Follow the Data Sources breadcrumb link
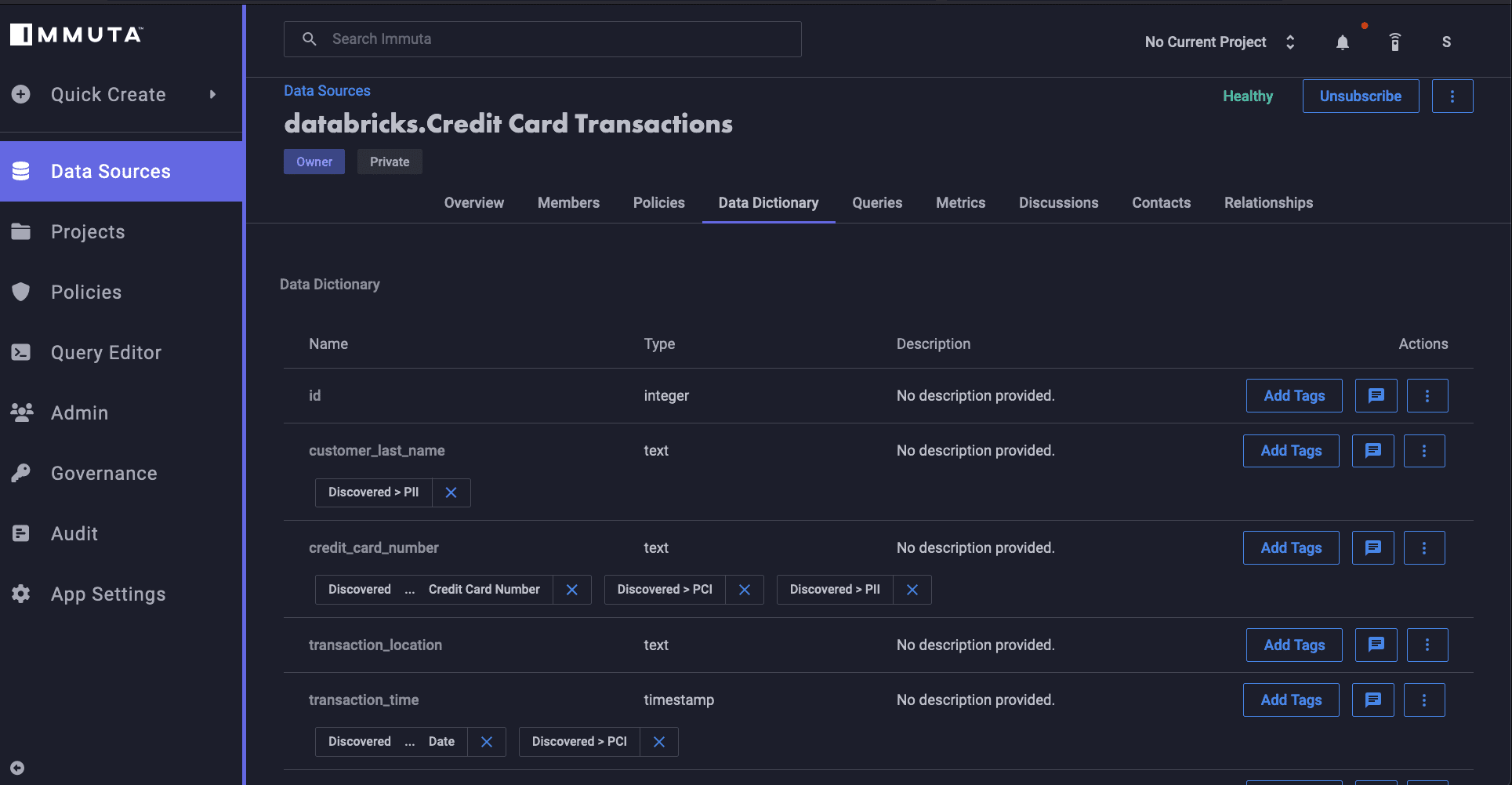1512x785 pixels. point(327,91)
